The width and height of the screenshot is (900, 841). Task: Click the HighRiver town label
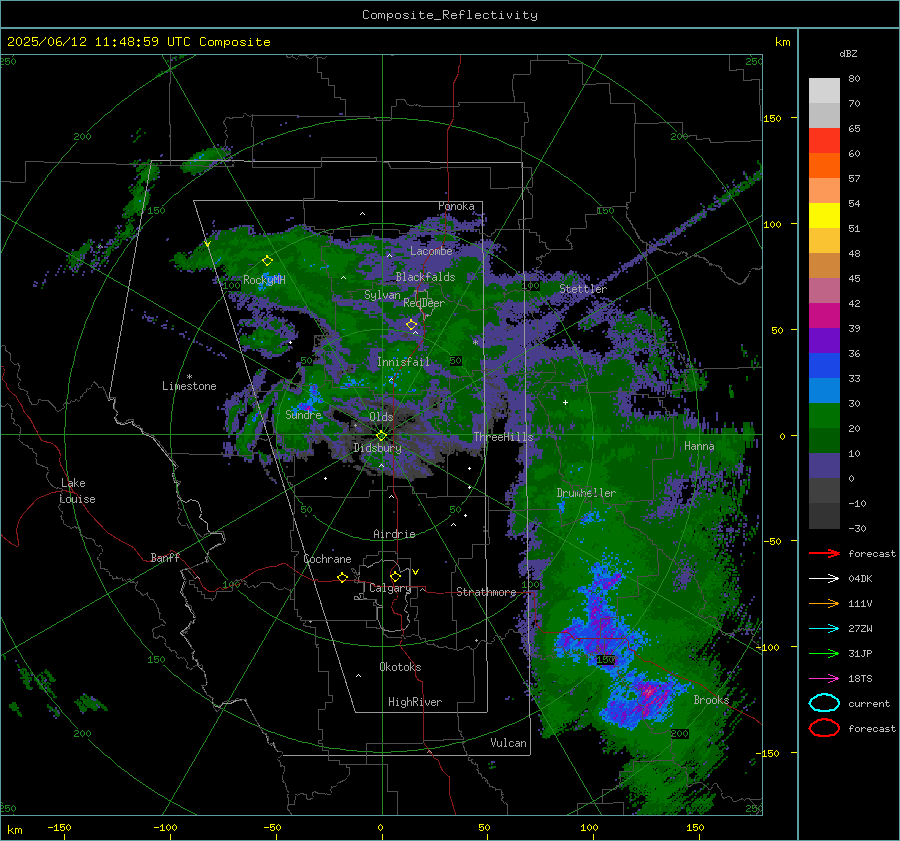[415, 702]
